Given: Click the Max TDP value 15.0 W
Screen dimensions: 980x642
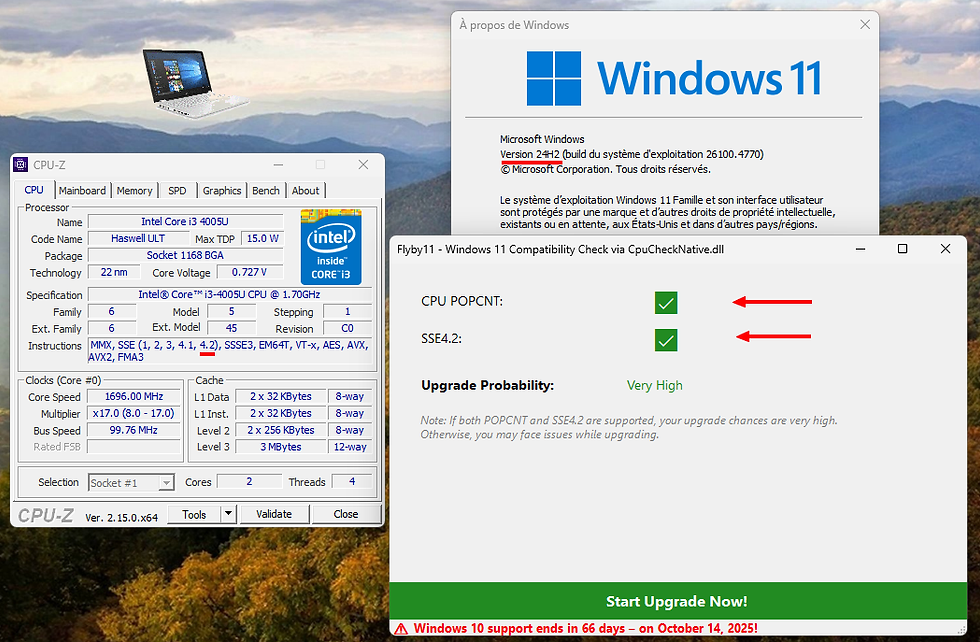Looking at the screenshot, I should click(262, 238).
